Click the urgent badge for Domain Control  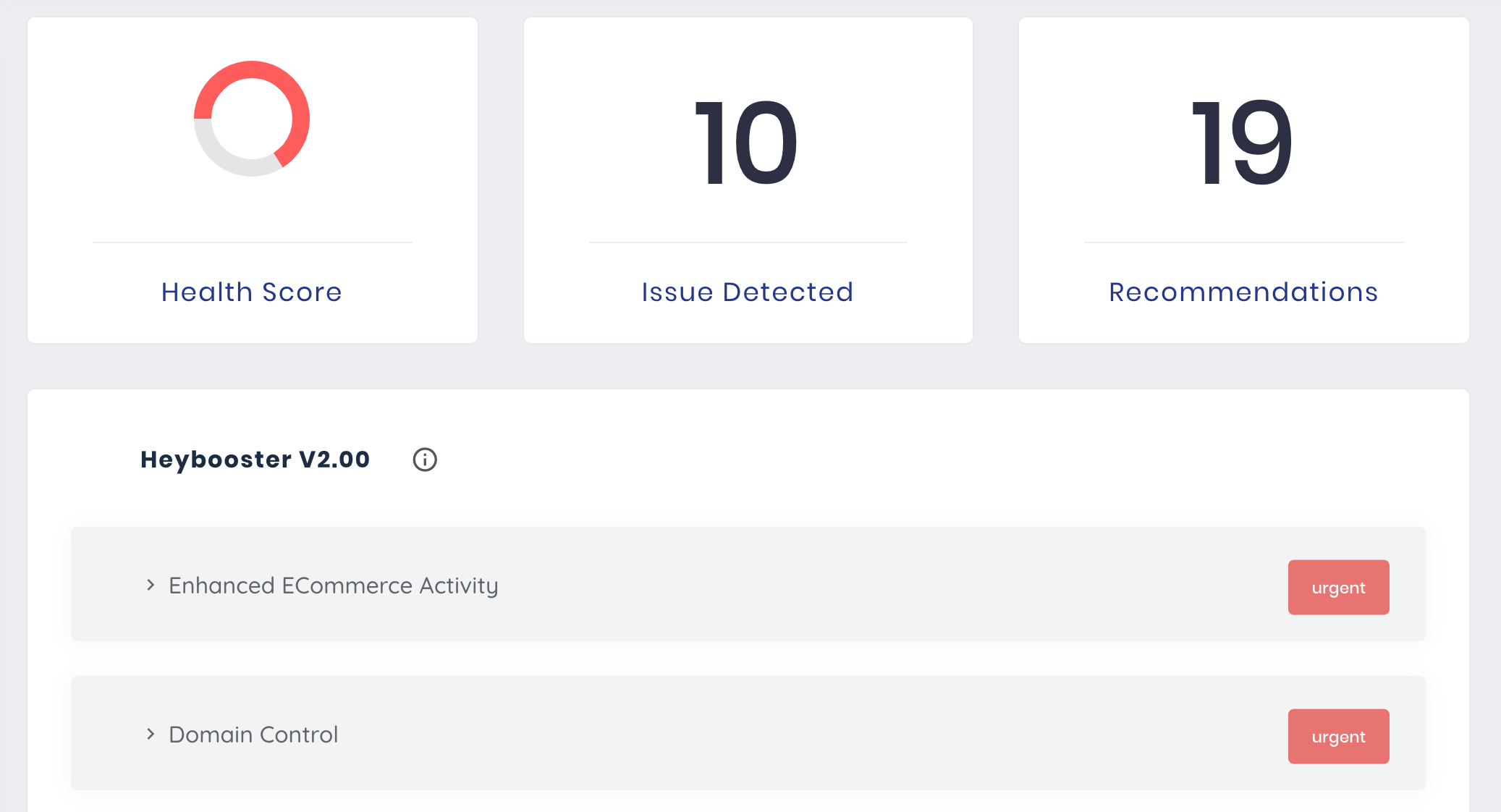pos(1338,736)
